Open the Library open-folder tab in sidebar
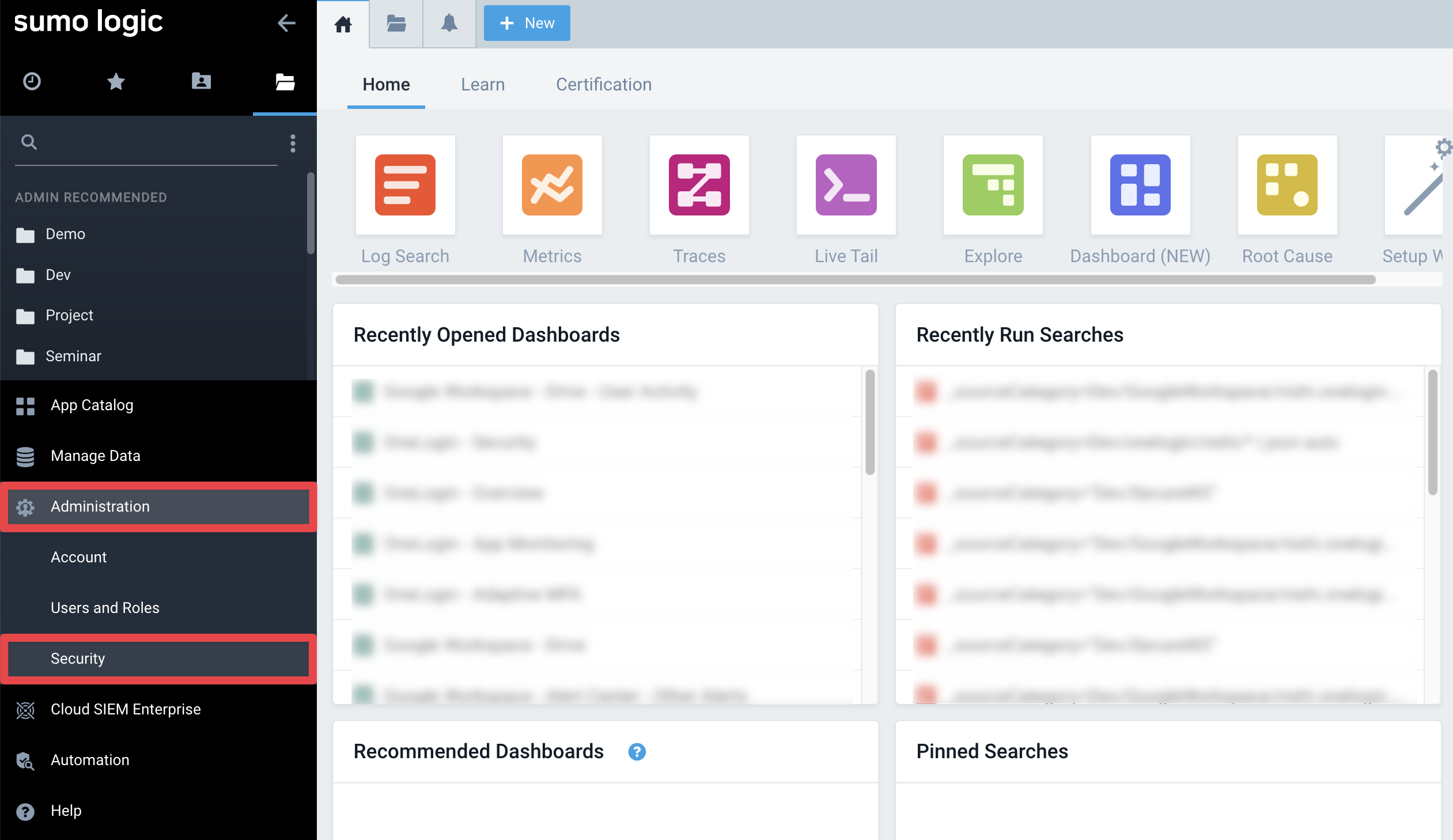 [x=285, y=81]
